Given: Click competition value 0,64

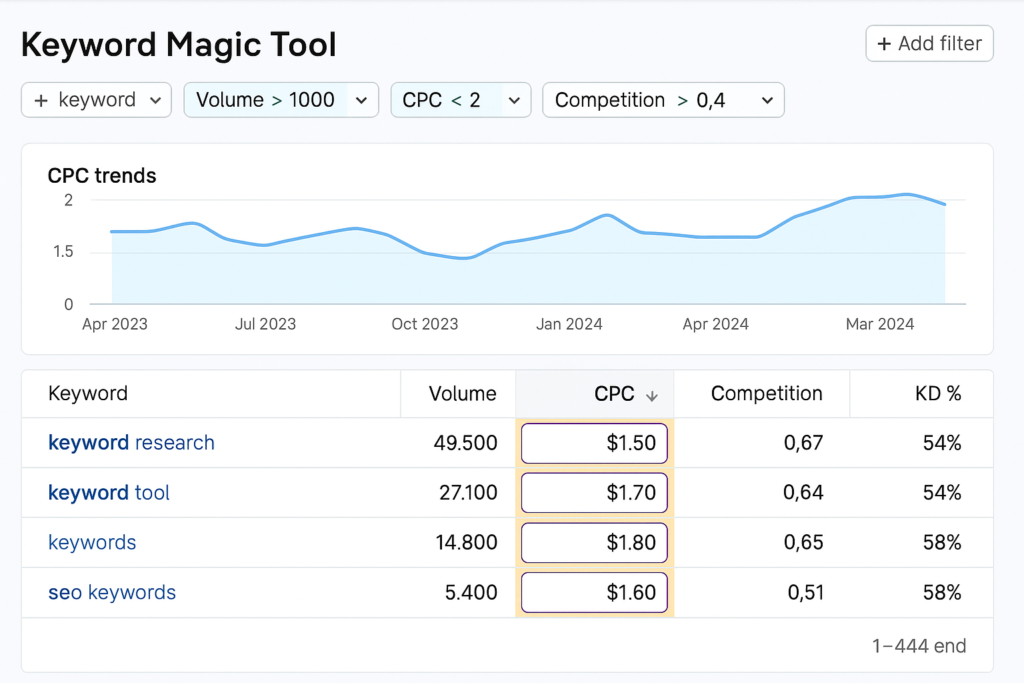Looking at the screenshot, I should (x=803, y=493).
